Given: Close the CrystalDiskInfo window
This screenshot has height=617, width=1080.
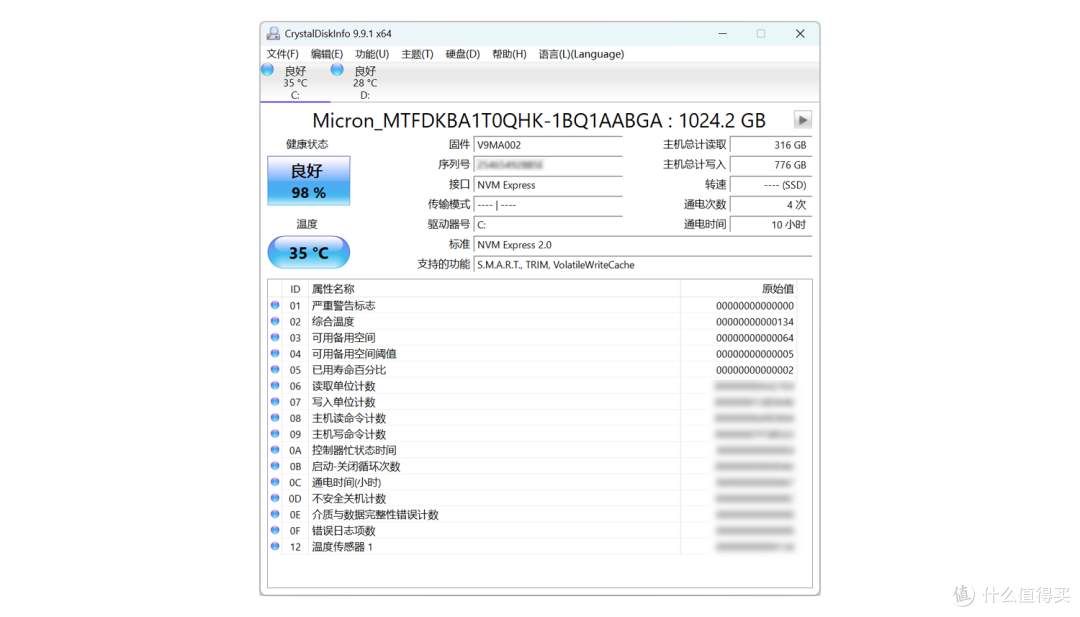Looking at the screenshot, I should [x=800, y=33].
